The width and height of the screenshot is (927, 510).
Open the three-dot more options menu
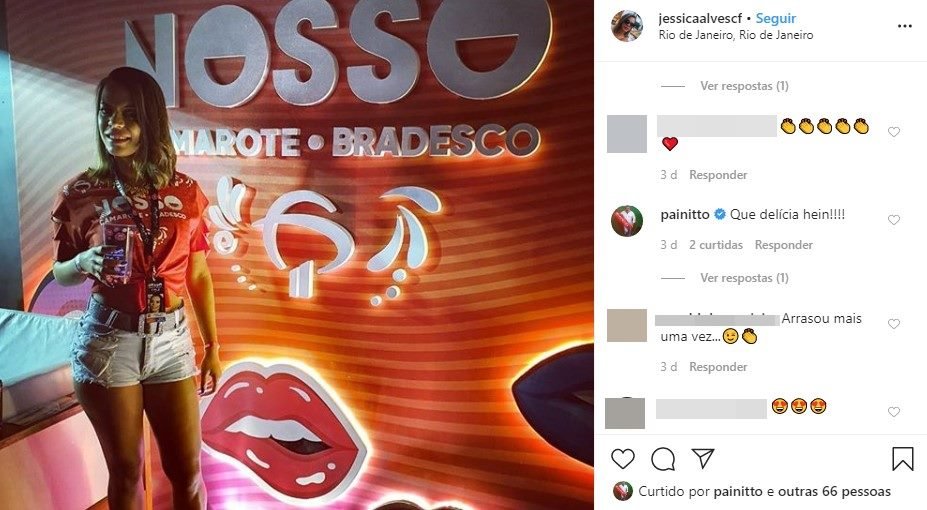point(905,26)
